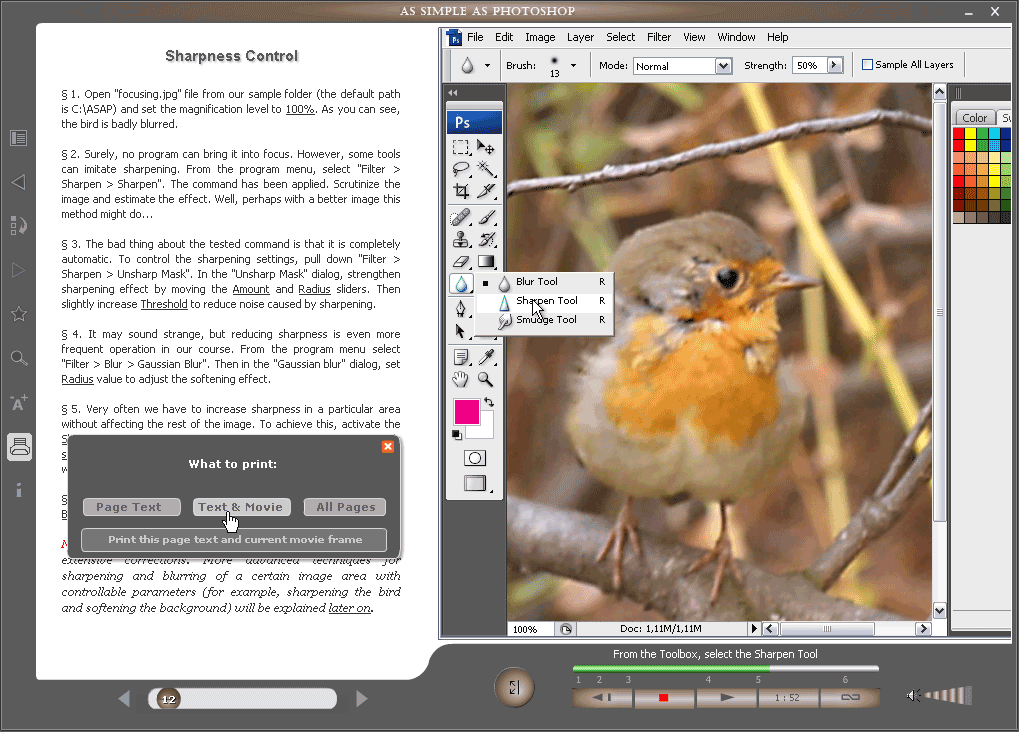1019x732 pixels.
Task: Select the Hand tool
Action: click(x=461, y=379)
